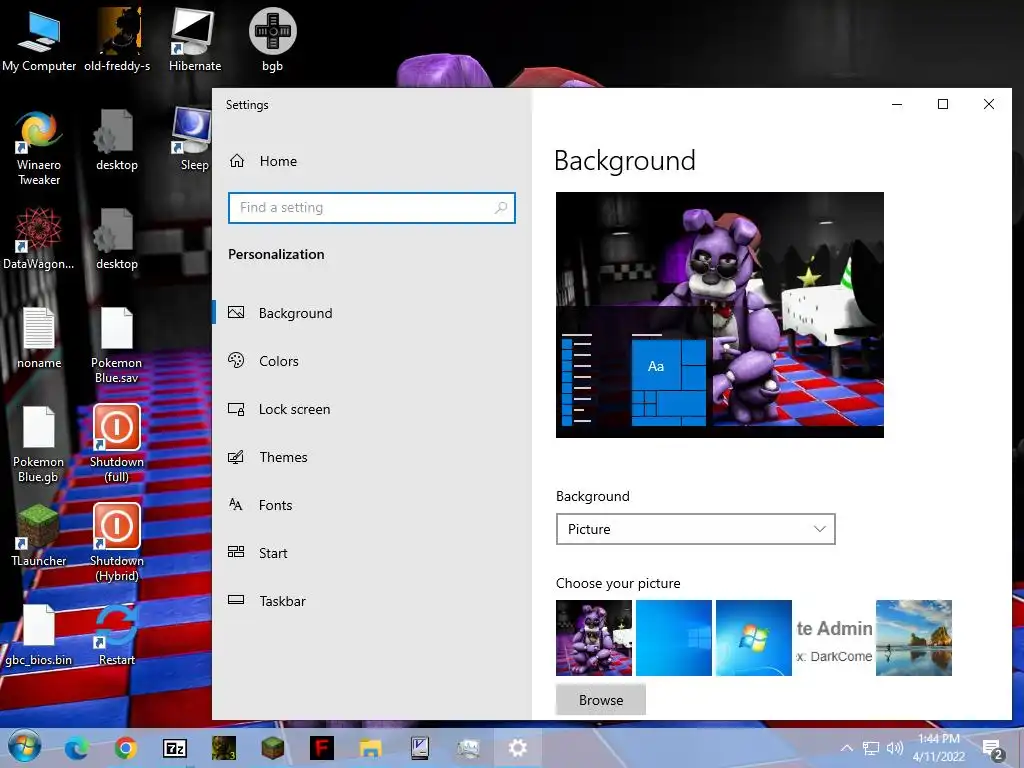Maximize the Settings window
Screen dimensions: 1024x768
[942, 104]
